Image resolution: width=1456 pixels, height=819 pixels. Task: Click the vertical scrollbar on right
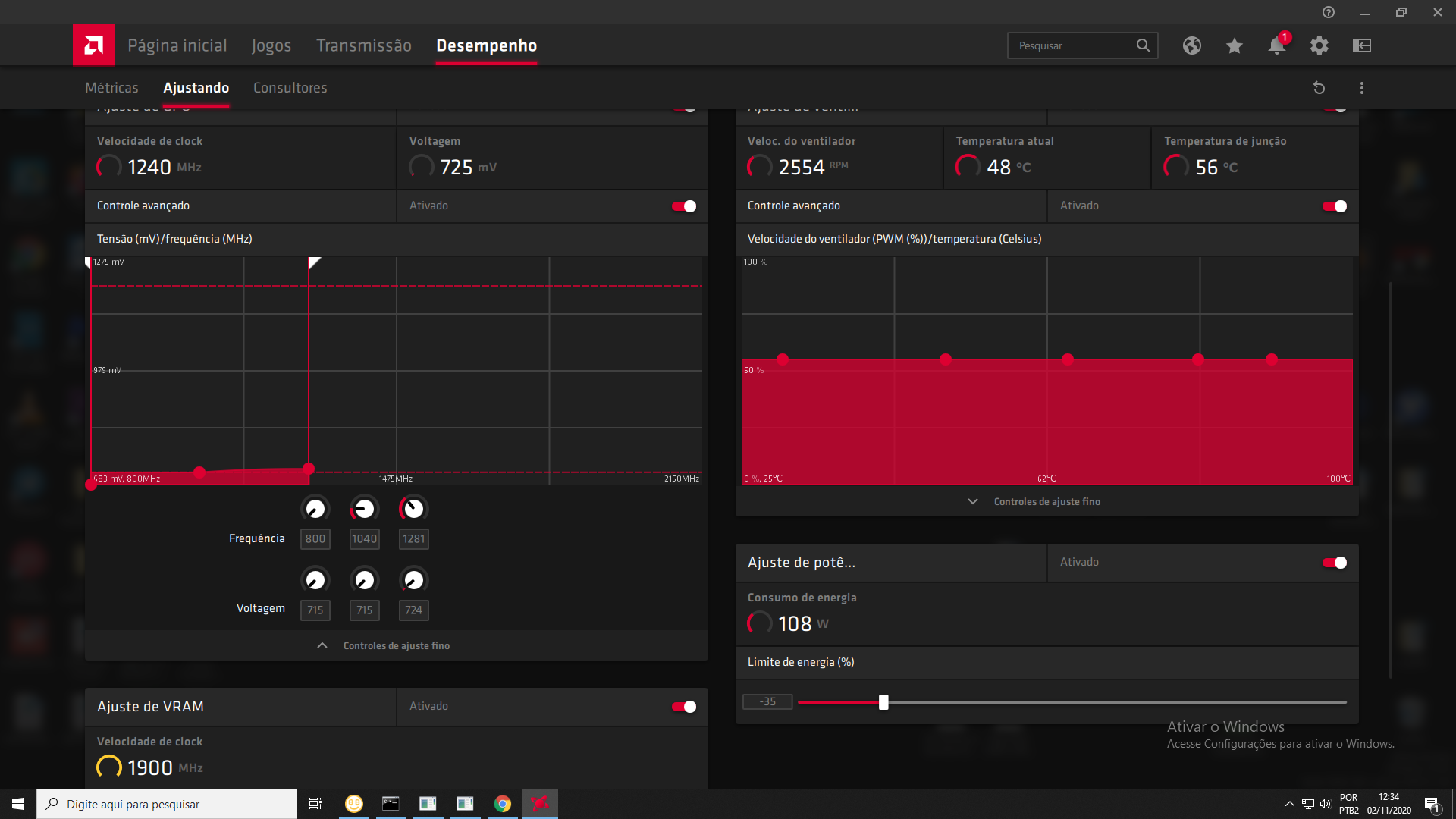click(1390, 479)
